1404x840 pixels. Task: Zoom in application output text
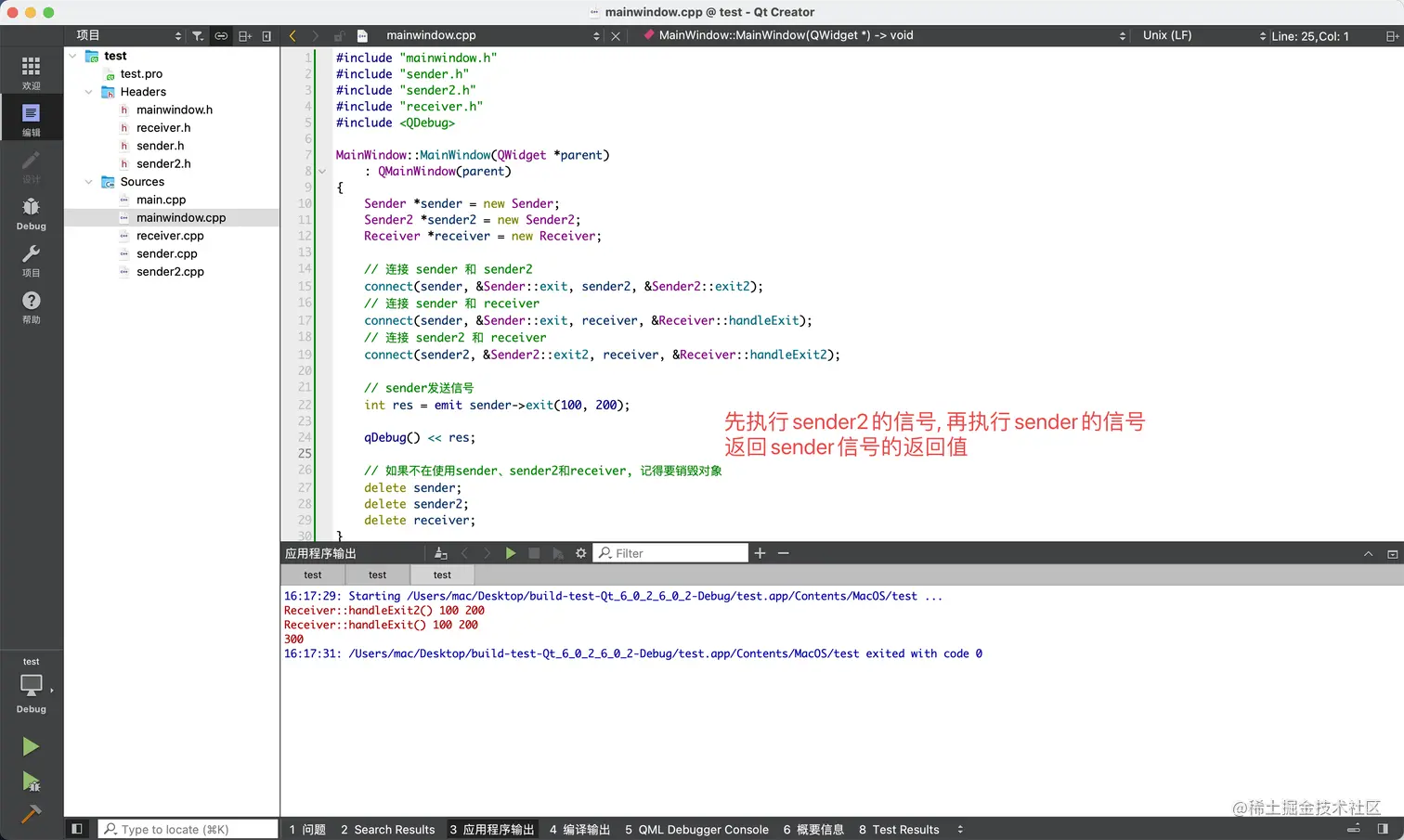760,553
